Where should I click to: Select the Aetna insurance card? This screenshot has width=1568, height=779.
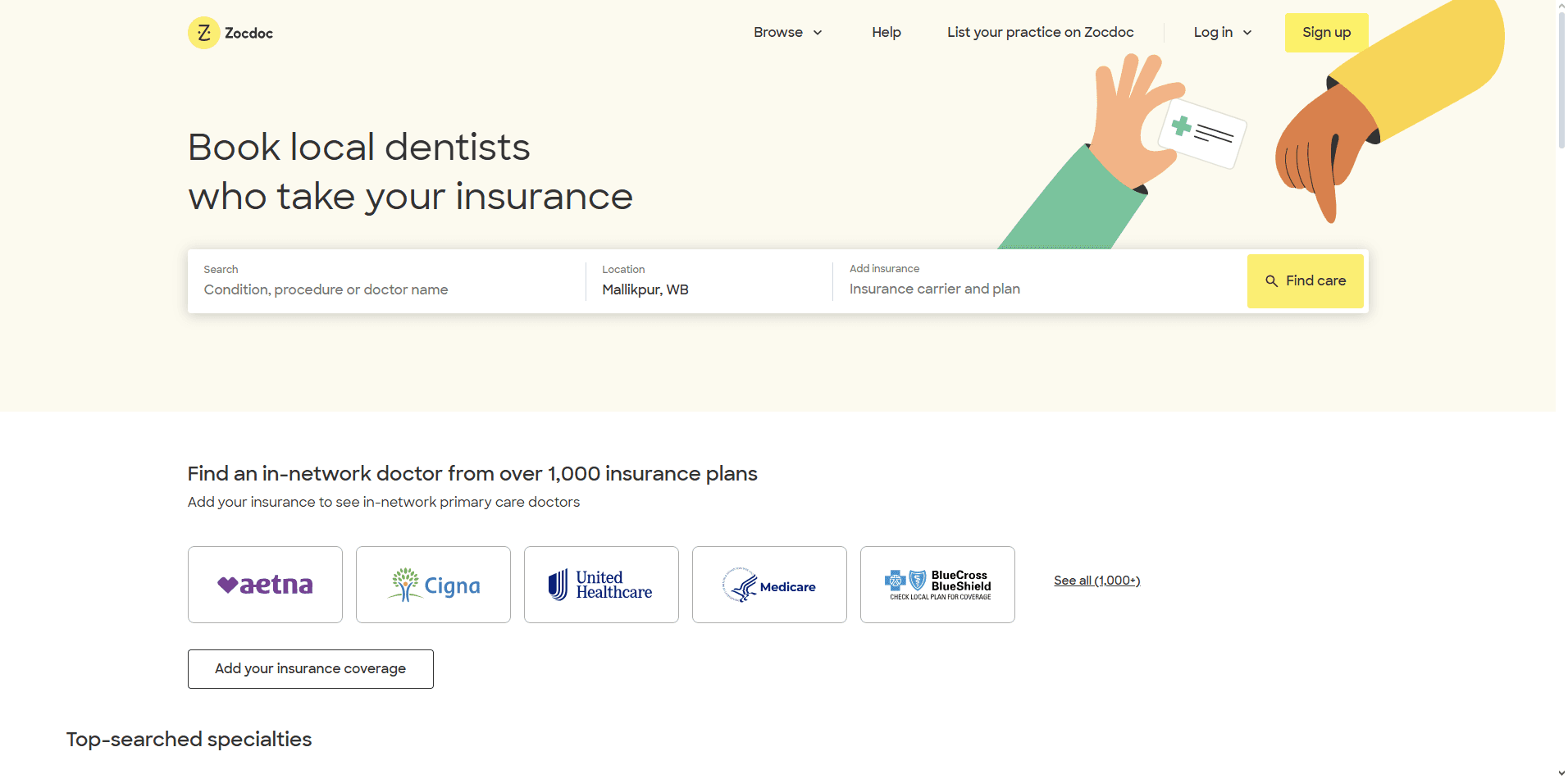click(x=265, y=585)
